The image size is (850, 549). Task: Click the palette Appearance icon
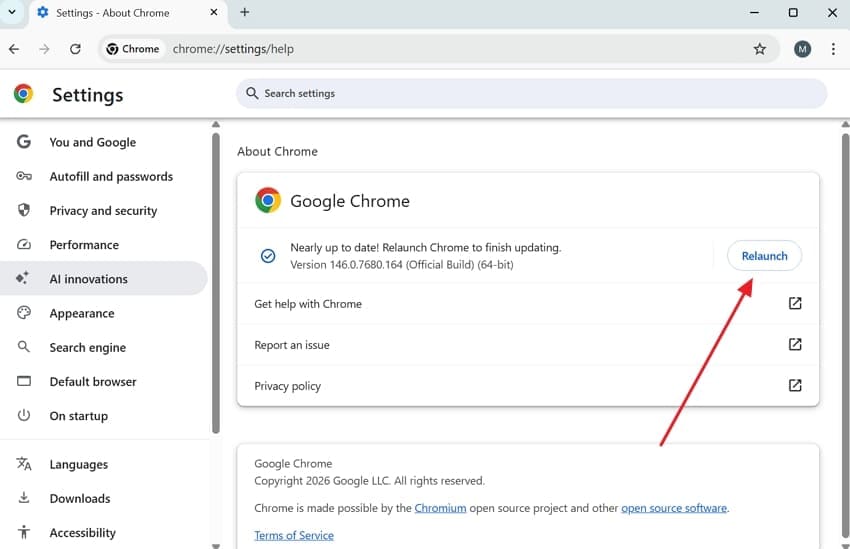(23, 313)
